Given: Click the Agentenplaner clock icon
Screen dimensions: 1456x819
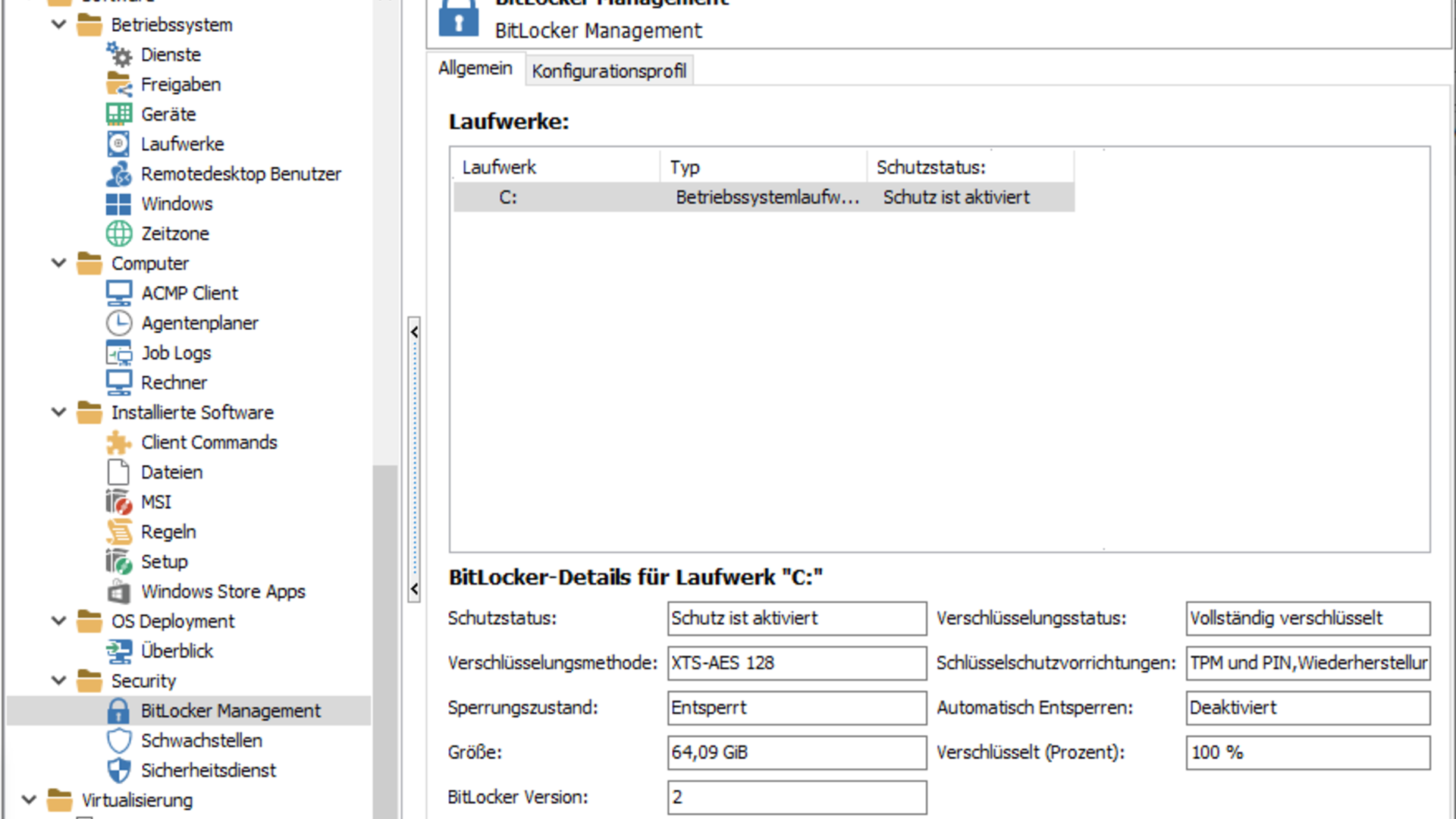Looking at the screenshot, I should click(x=119, y=323).
